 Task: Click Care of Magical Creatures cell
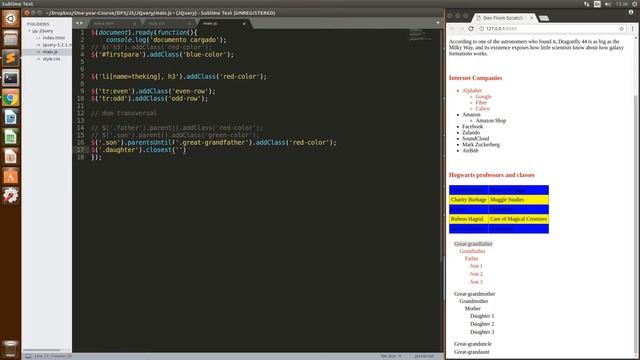click(x=518, y=219)
